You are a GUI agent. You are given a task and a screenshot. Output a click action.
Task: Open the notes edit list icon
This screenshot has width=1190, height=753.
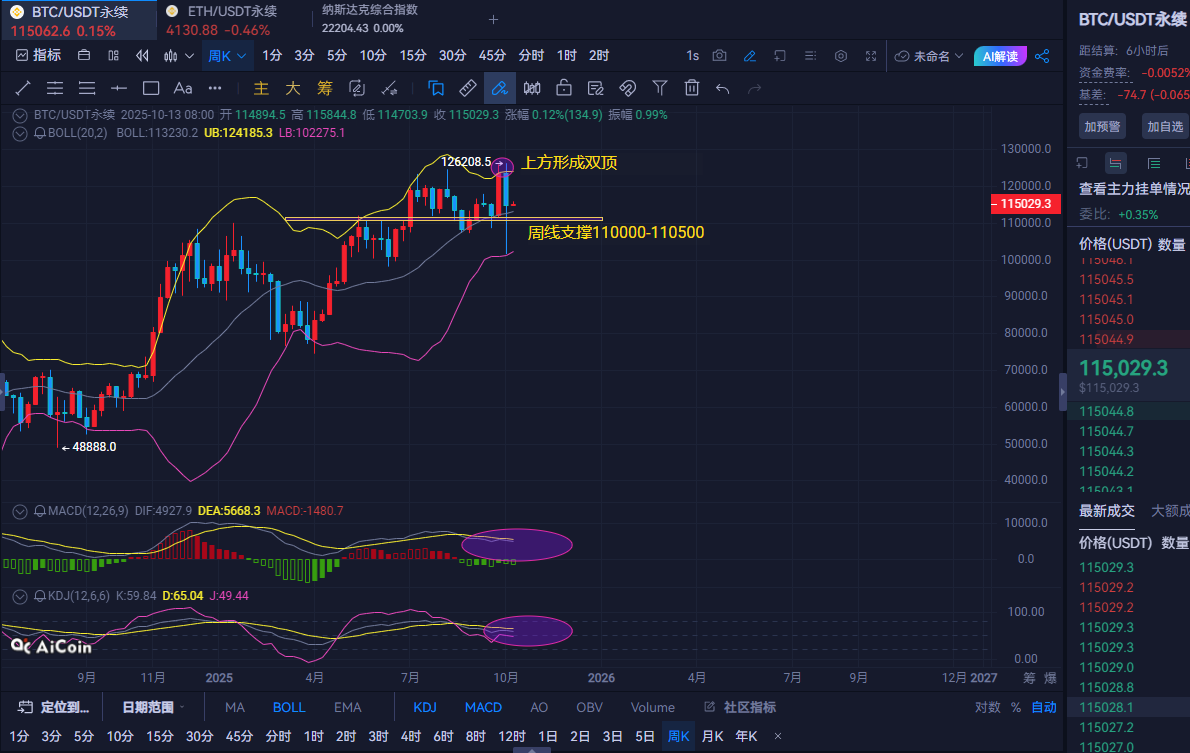pos(595,88)
